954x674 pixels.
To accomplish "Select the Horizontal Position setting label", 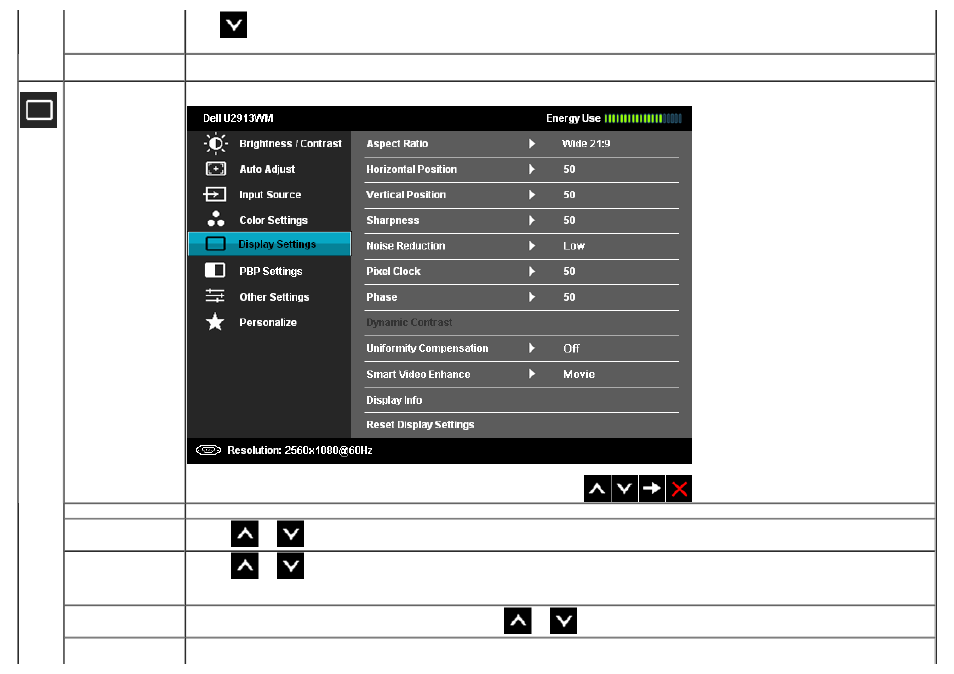I will [411, 169].
